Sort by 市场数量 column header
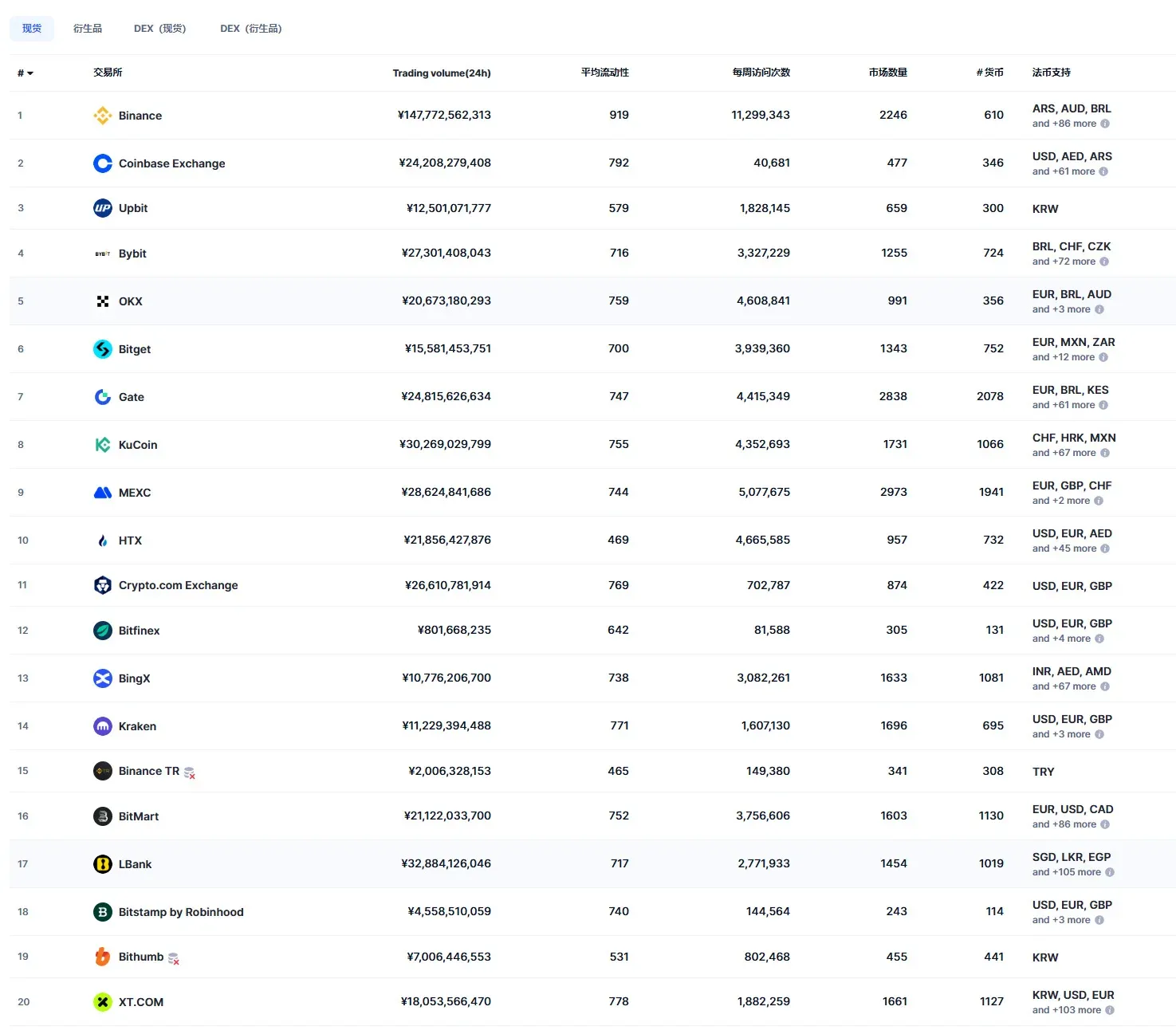Screen dimensions: 1176x1030 coord(888,73)
